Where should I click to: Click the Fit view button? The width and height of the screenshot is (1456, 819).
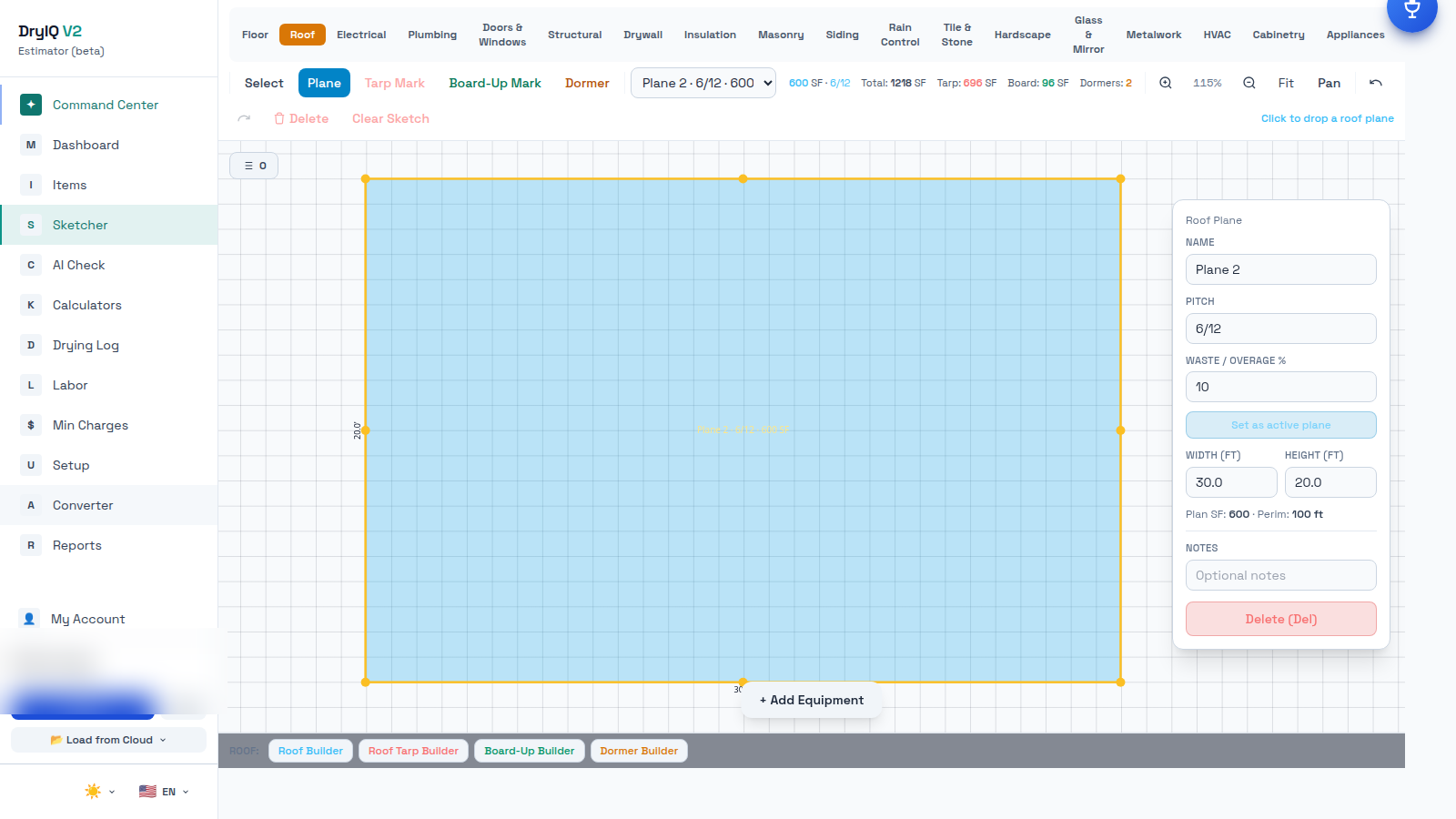(x=1286, y=83)
